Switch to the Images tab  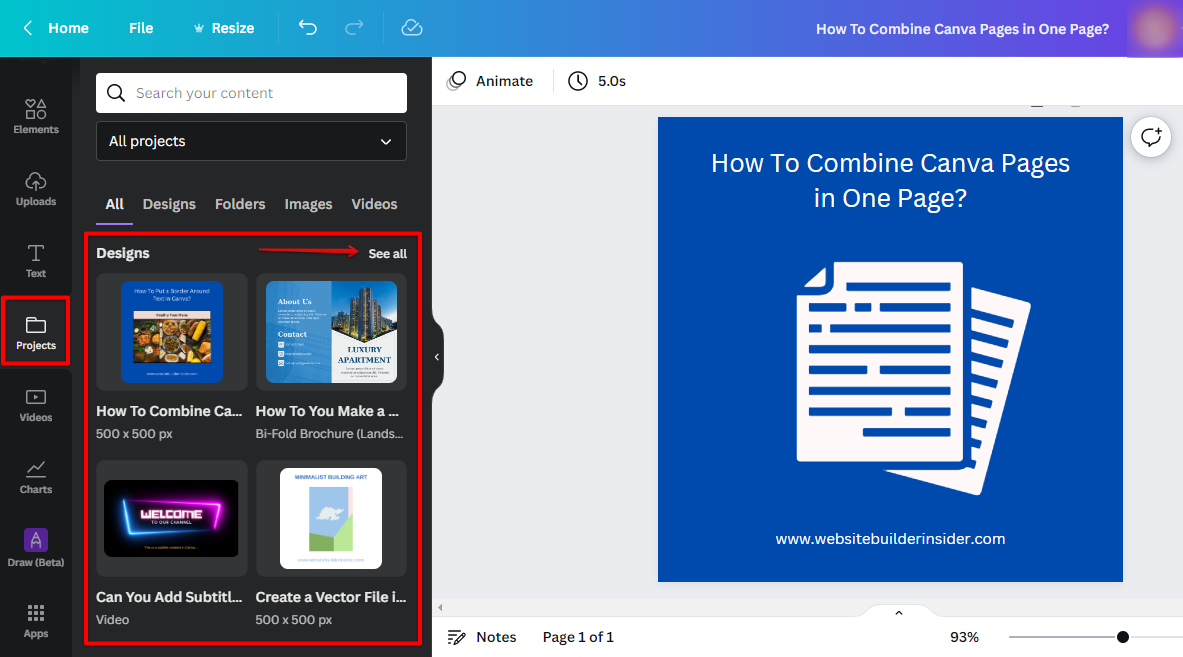(308, 204)
